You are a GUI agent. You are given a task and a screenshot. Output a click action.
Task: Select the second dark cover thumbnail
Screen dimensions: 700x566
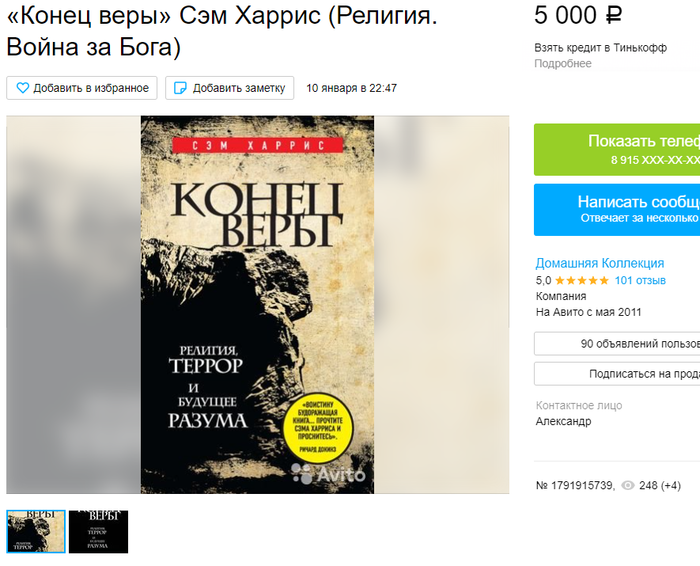click(x=98, y=532)
